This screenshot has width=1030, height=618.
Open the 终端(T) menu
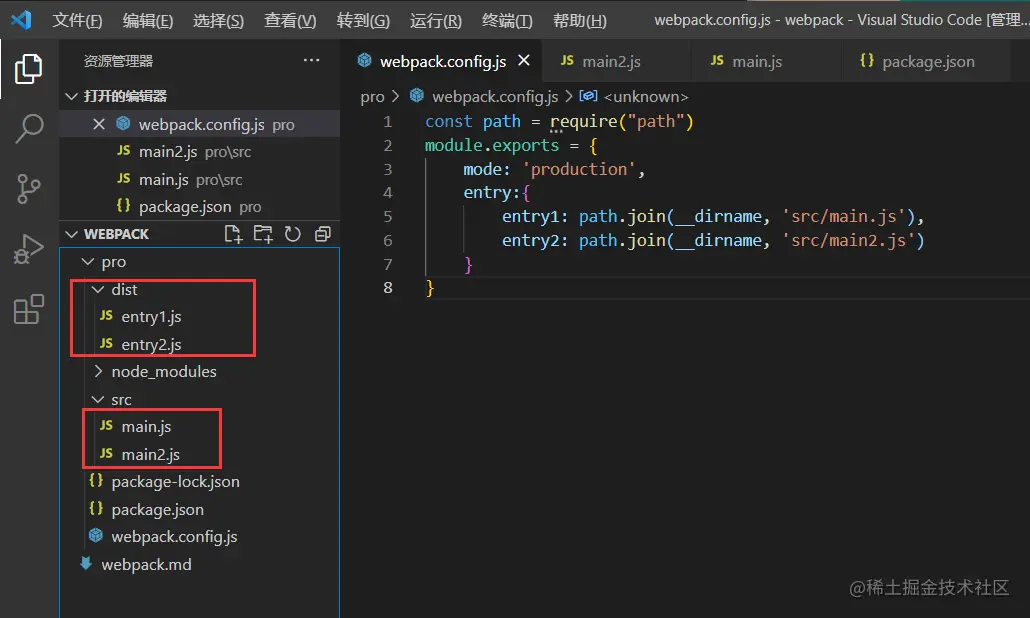point(507,20)
